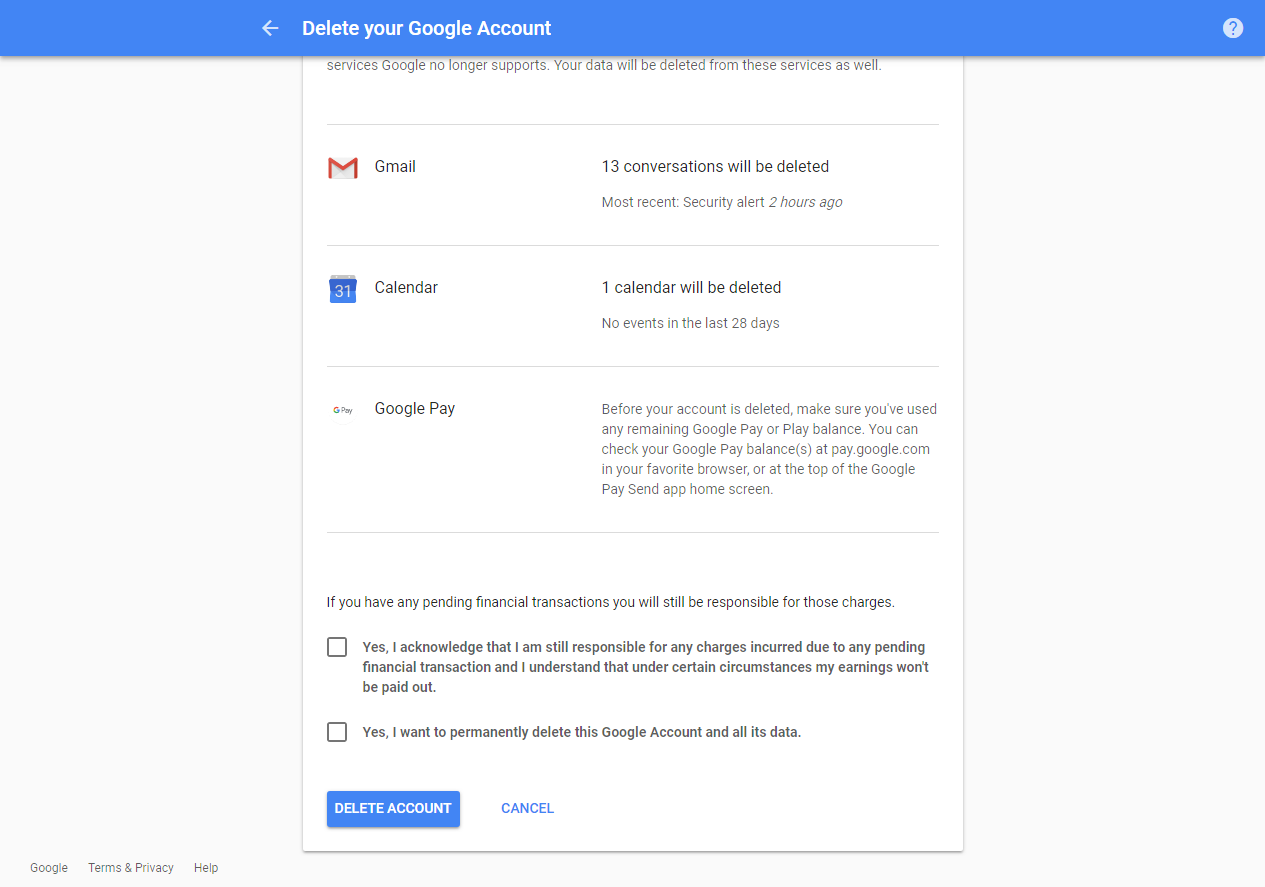Click the Gmail envelope icon
Image resolution: width=1265 pixels, height=887 pixels.
[x=343, y=167]
